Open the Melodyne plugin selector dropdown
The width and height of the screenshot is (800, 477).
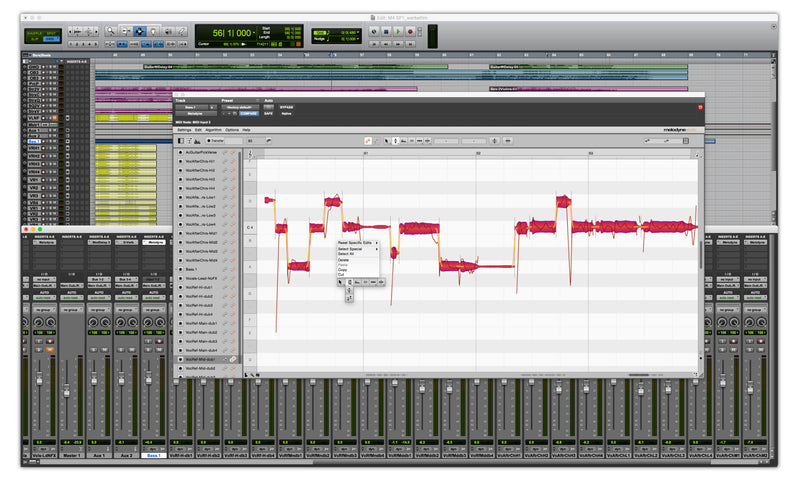(196, 113)
